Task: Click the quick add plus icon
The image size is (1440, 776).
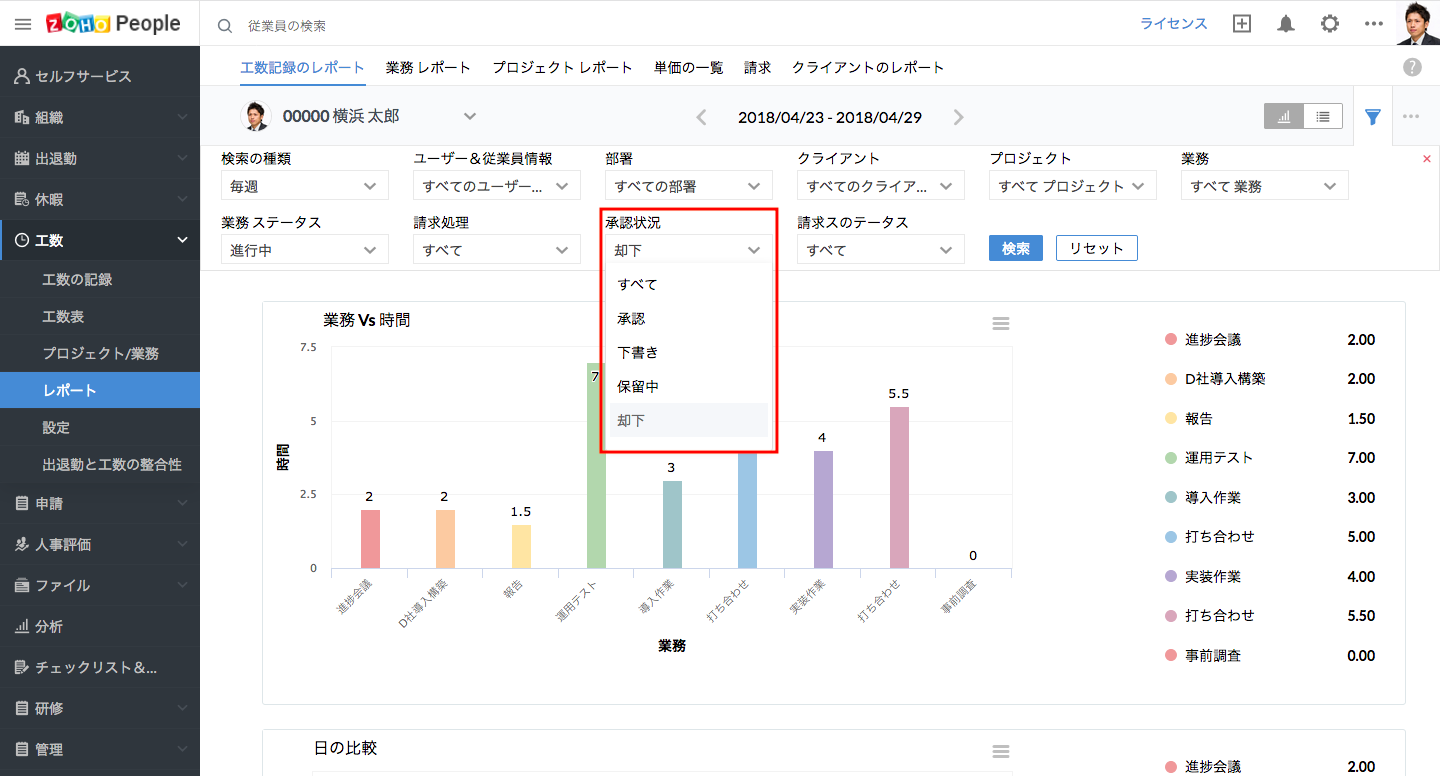Action: tap(1242, 24)
